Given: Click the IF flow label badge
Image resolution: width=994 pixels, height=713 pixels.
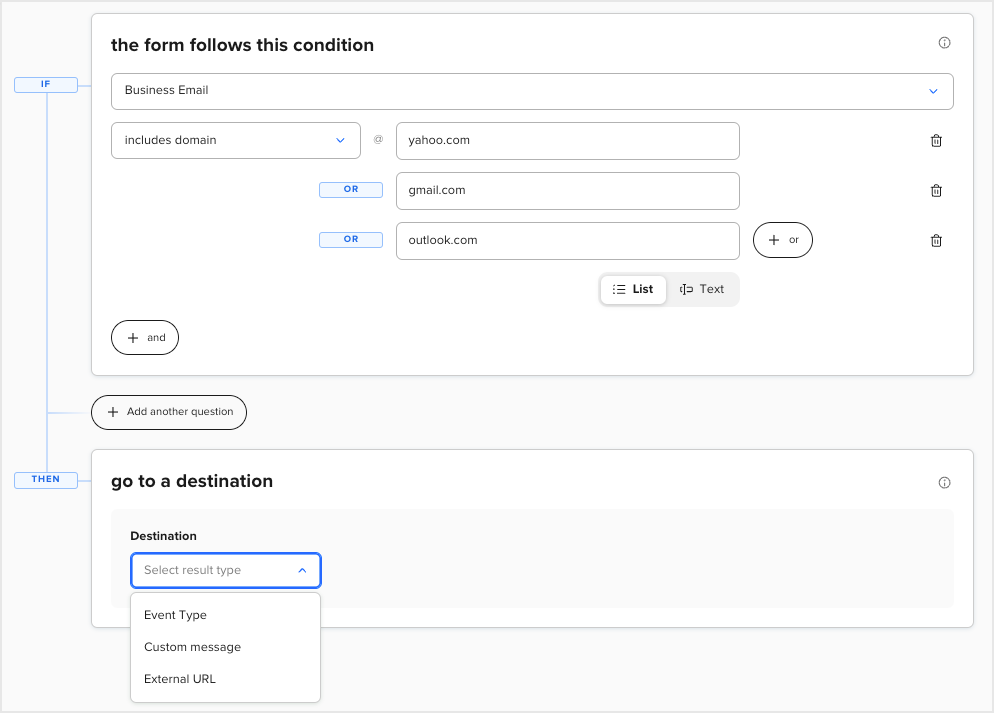Looking at the screenshot, I should 45,84.
